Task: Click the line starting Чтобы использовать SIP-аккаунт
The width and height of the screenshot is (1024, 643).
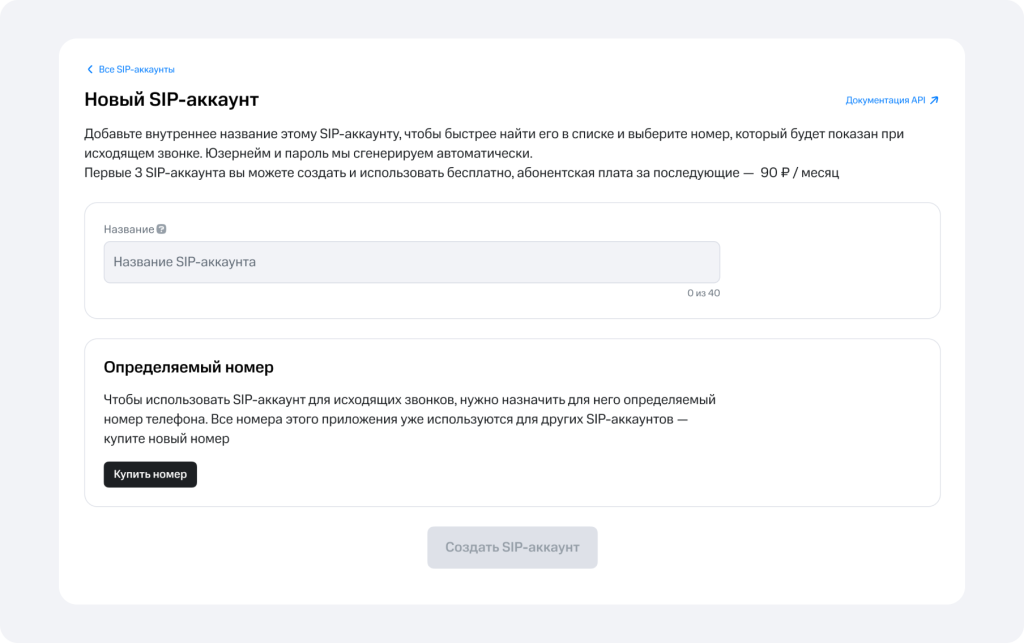Action: pos(409,400)
